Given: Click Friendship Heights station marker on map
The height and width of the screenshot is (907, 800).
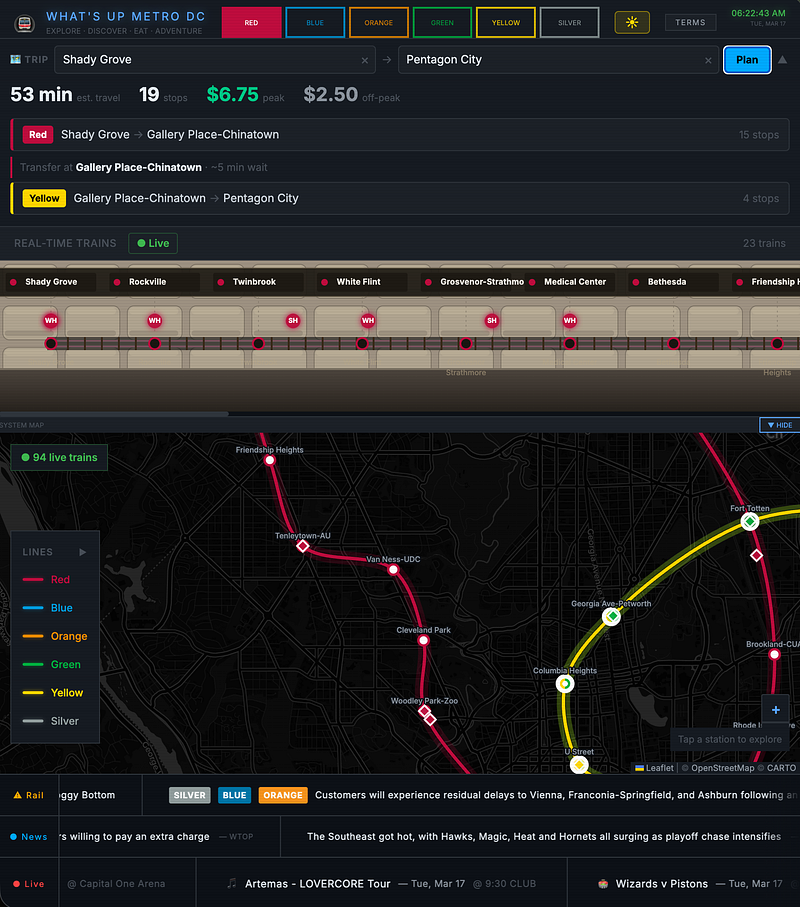Looking at the screenshot, I should pos(270,460).
